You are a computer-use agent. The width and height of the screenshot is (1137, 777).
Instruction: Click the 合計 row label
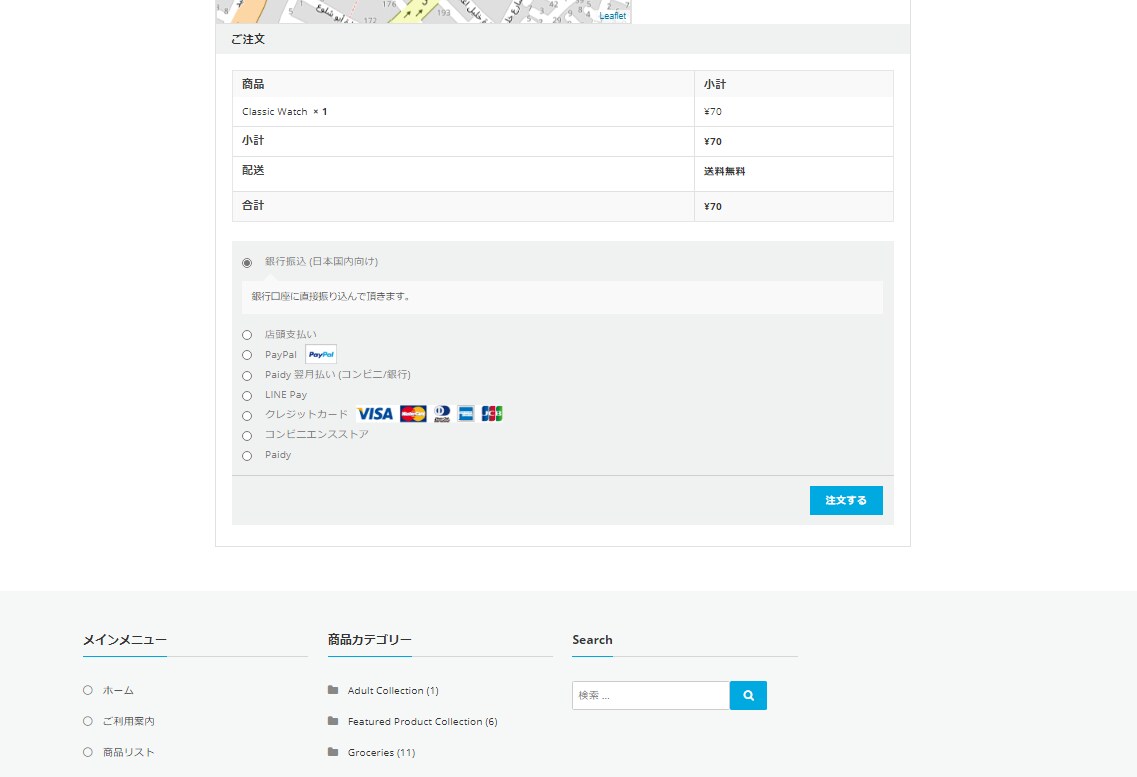point(253,206)
